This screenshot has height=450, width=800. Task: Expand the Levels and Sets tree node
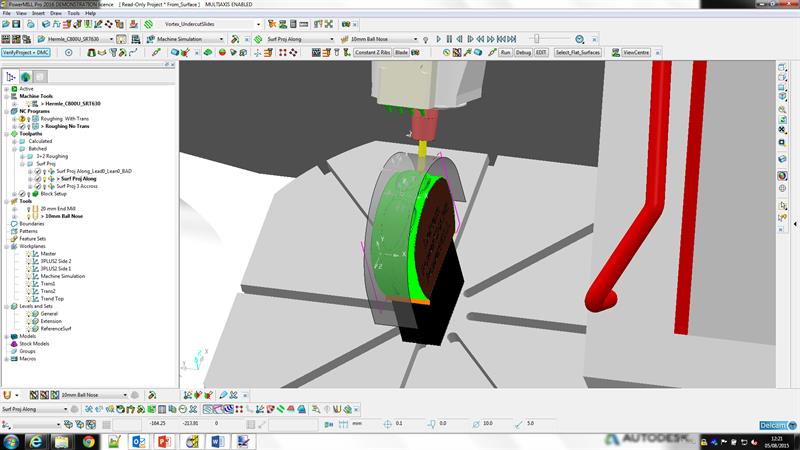pos(7,306)
